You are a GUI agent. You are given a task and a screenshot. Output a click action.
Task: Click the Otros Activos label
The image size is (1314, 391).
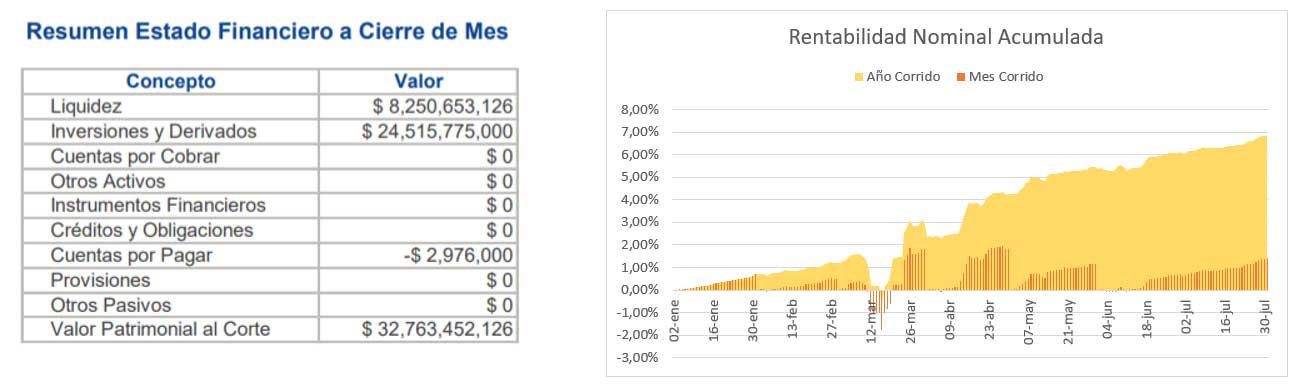coord(108,181)
